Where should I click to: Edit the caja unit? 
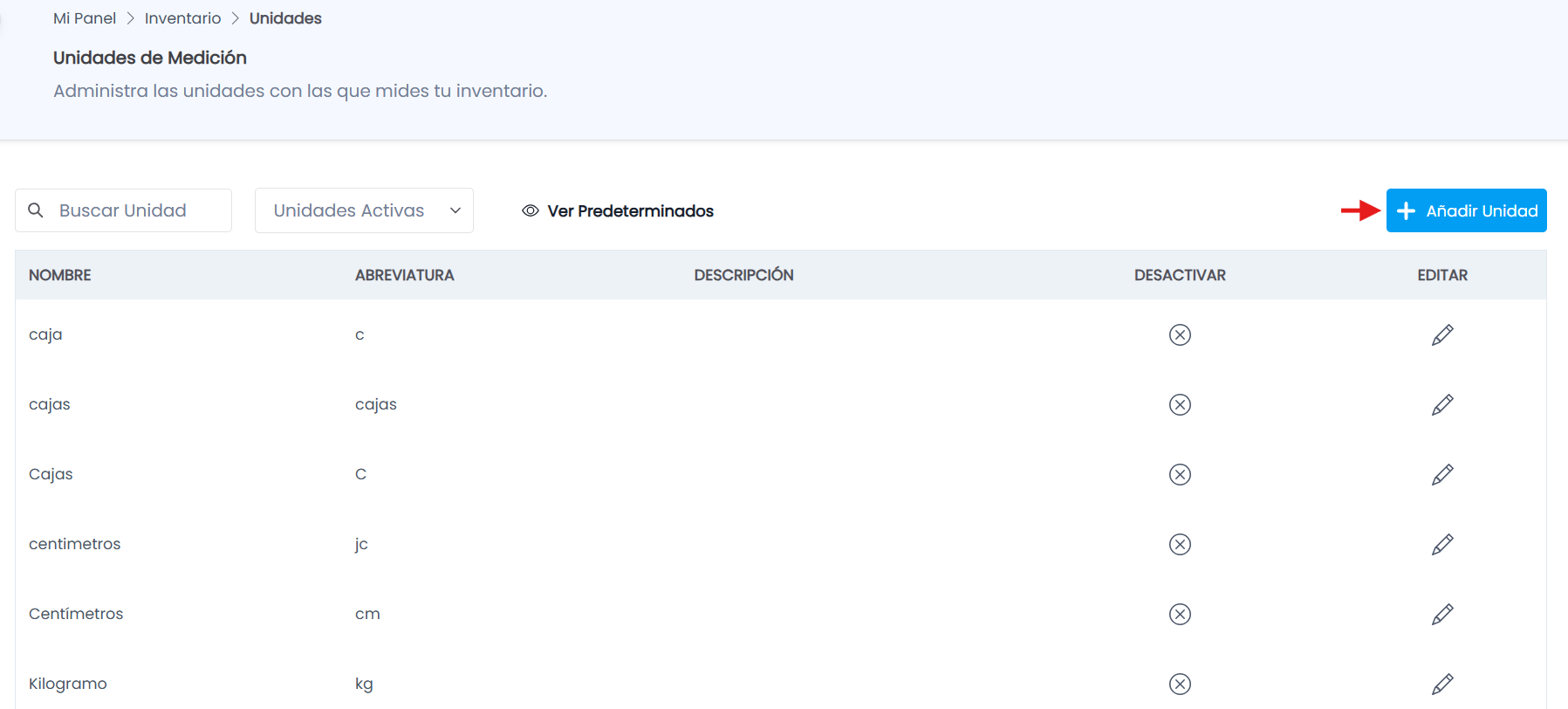[1442, 334]
